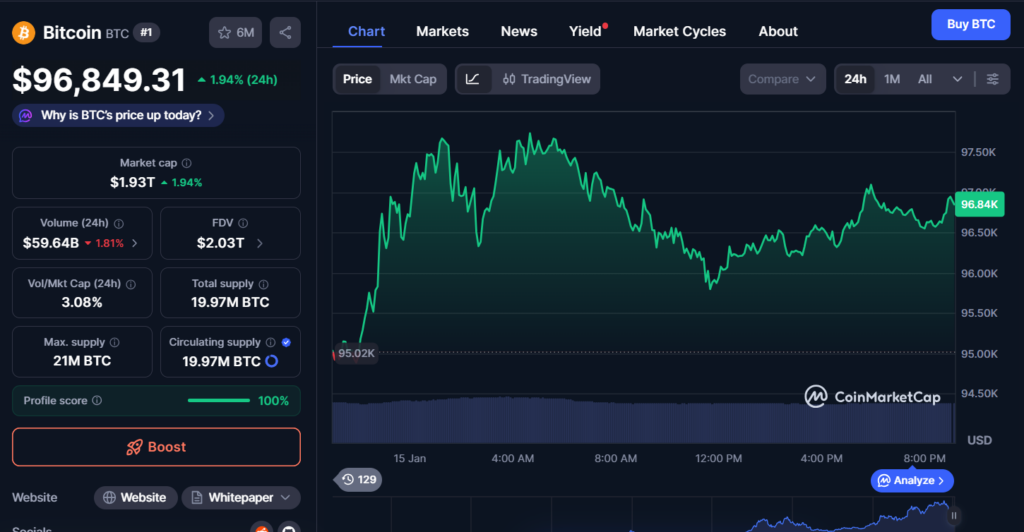The width and height of the screenshot is (1024, 532).
Task: Click the 129 history marker below chart
Action: click(x=358, y=480)
